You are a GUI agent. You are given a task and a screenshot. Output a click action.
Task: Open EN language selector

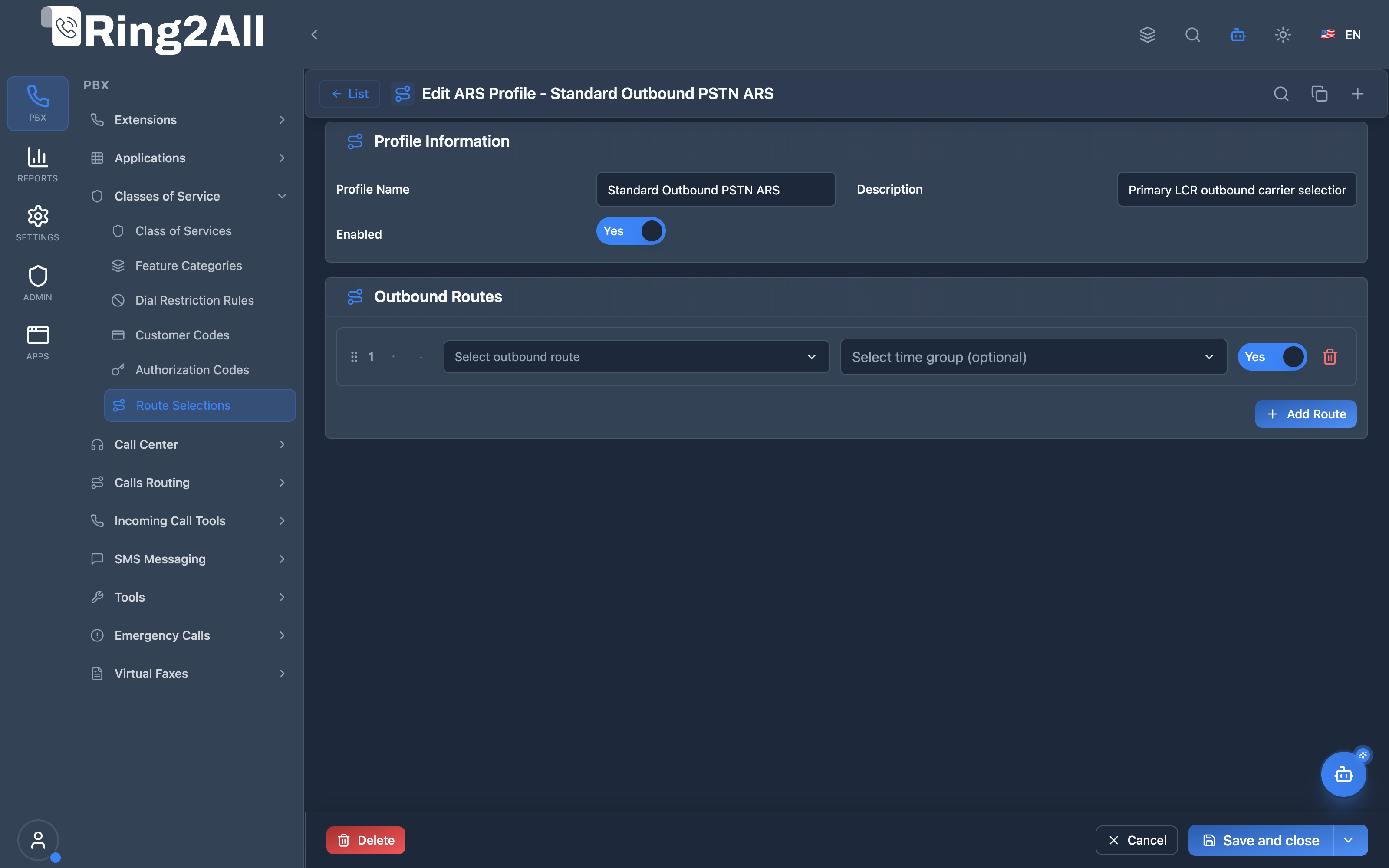click(x=1341, y=34)
